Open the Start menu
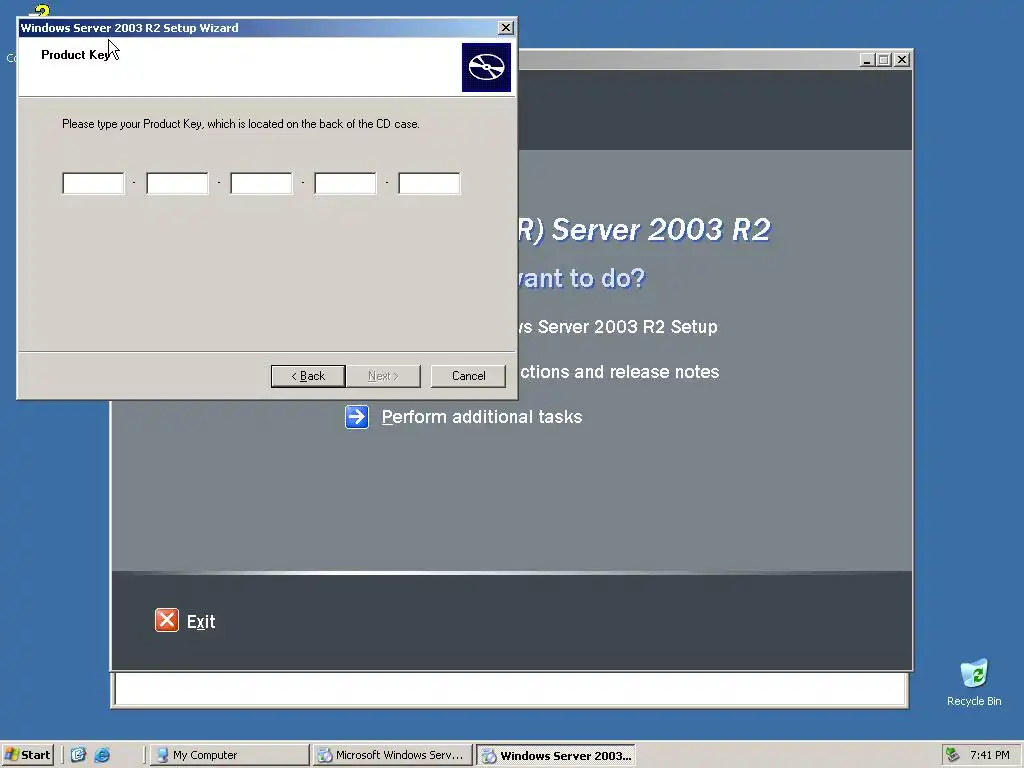Image resolution: width=1024 pixels, height=768 pixels. tap(27, 755)
